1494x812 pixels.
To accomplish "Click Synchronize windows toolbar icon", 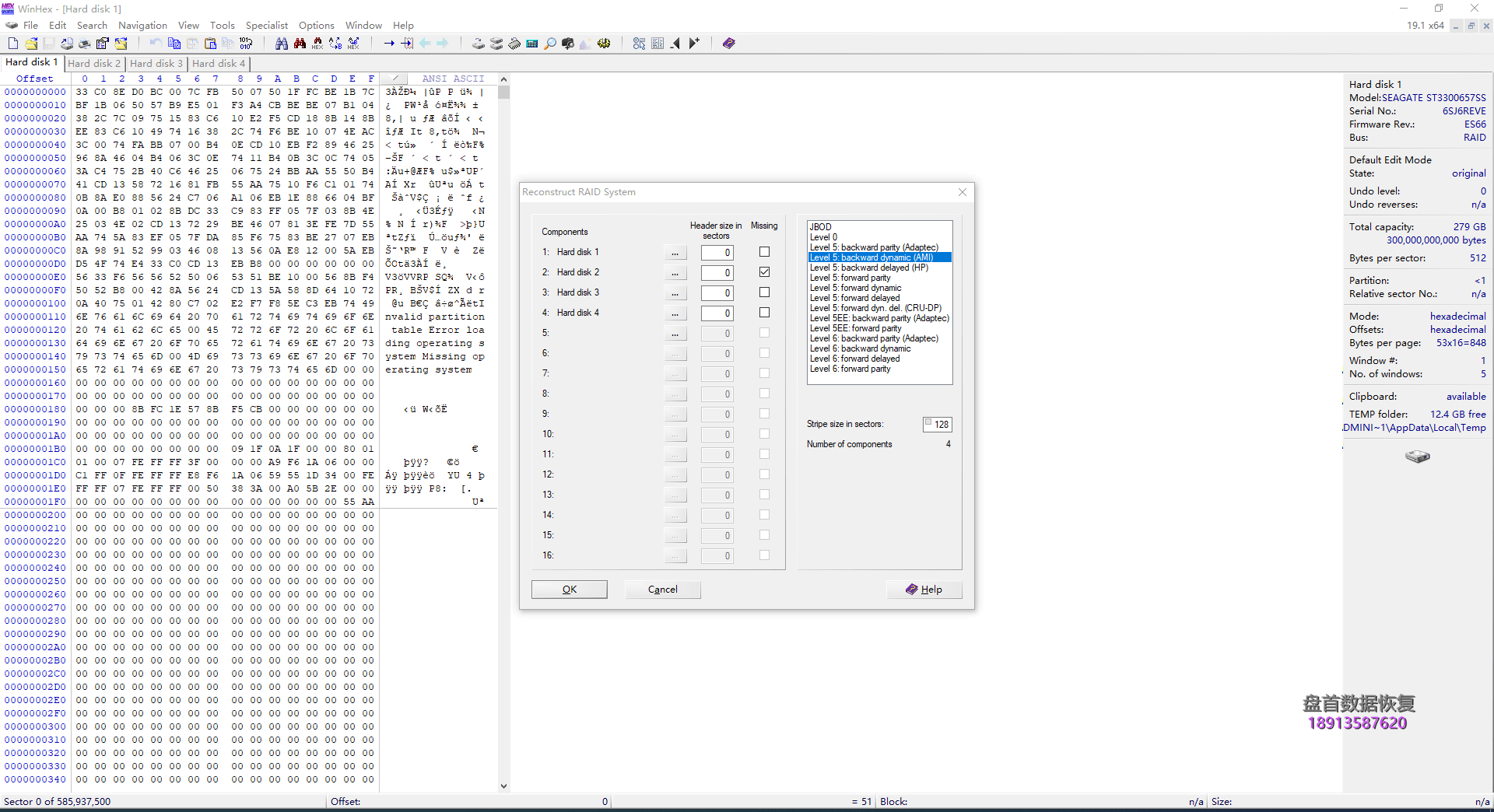I will [640, 44].
